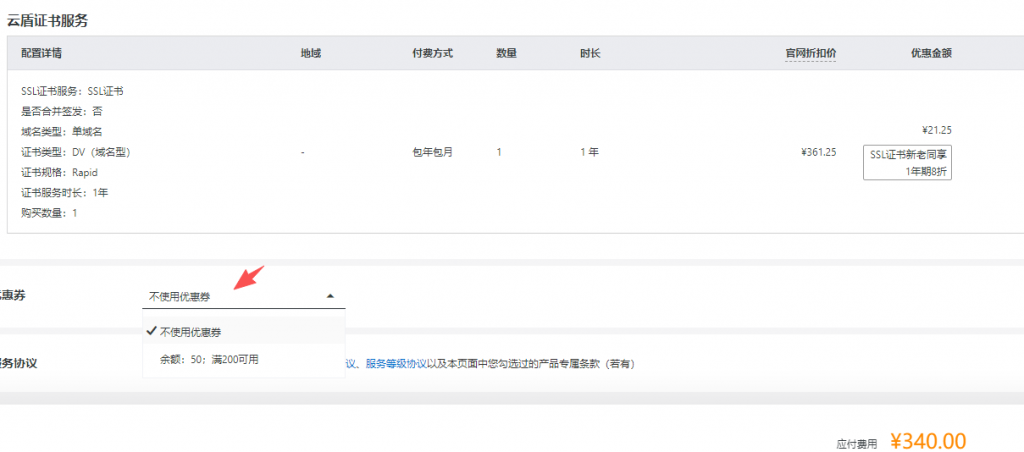Click the 应付费用 total ¥340.00

coord(927,441)
